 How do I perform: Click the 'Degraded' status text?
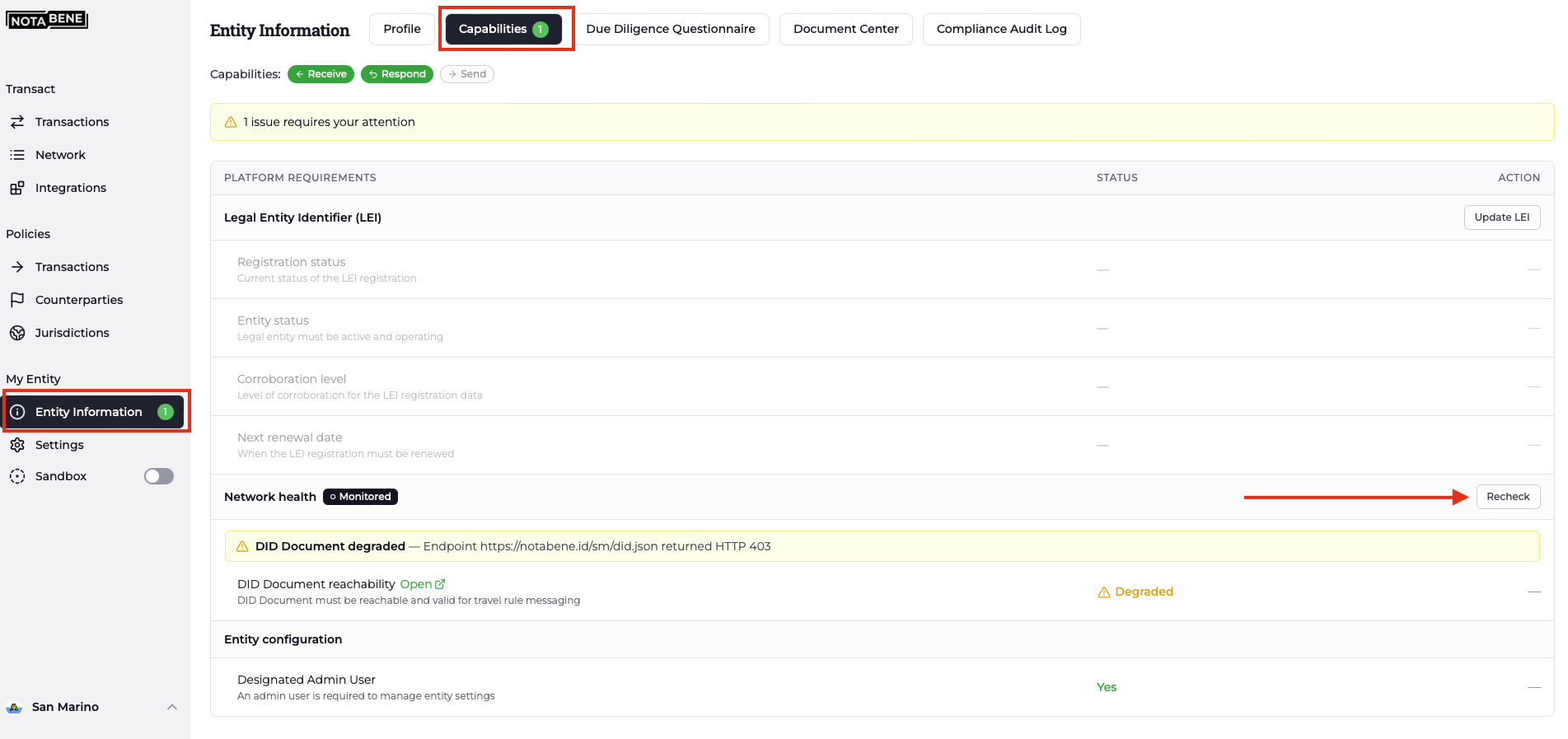[1144, 592]
